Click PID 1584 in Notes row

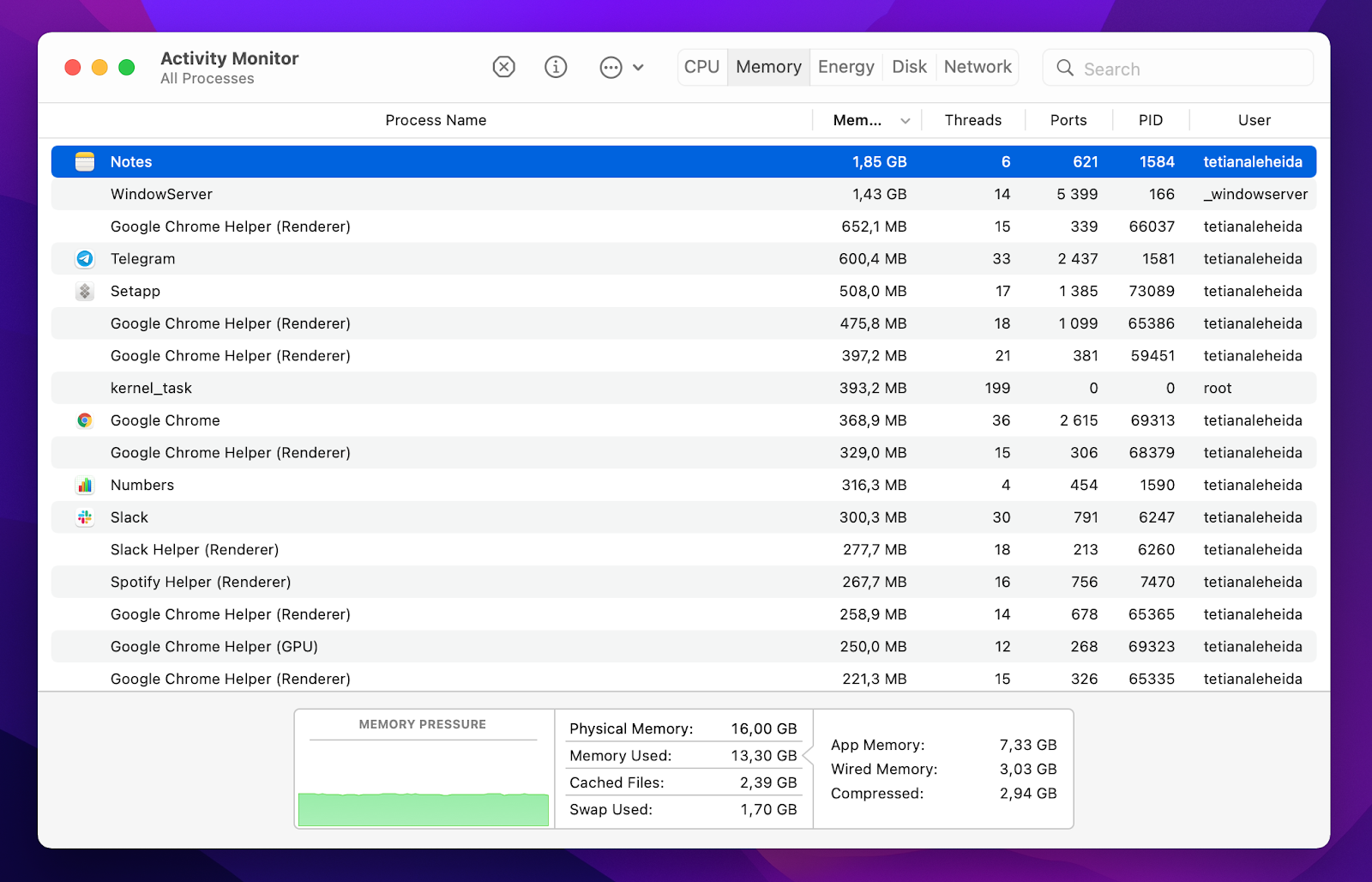(x=1157, y=161)
